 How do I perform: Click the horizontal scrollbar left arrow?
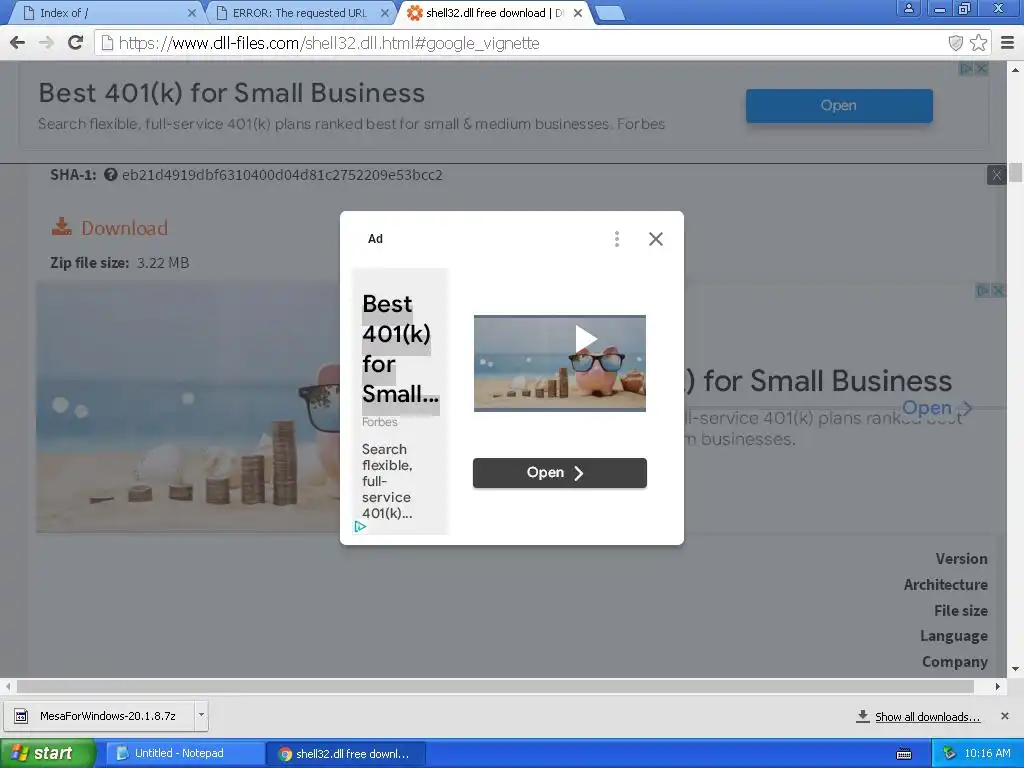pyautogui.click(x=8, y=686)
